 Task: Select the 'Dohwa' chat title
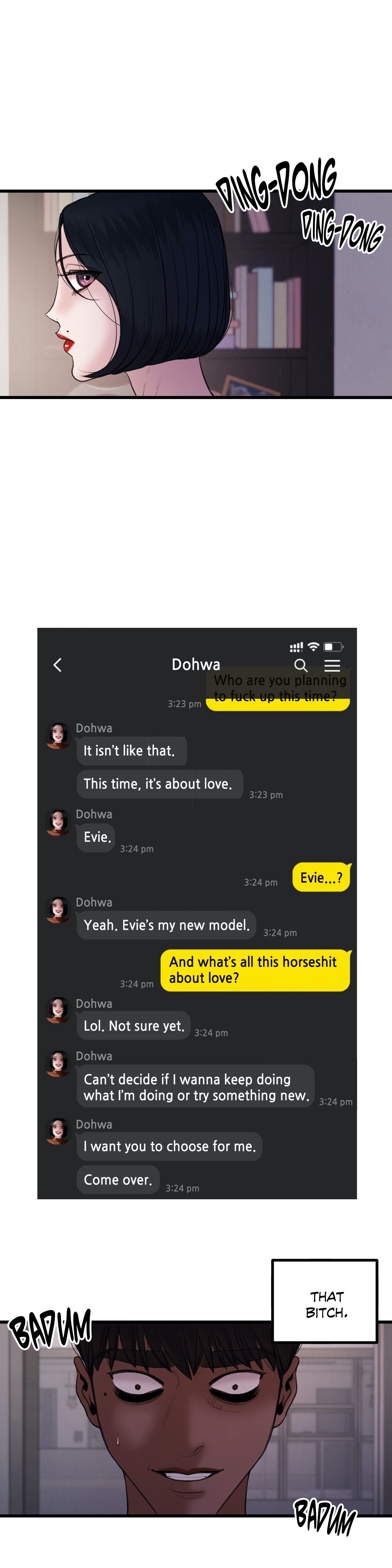196,664
